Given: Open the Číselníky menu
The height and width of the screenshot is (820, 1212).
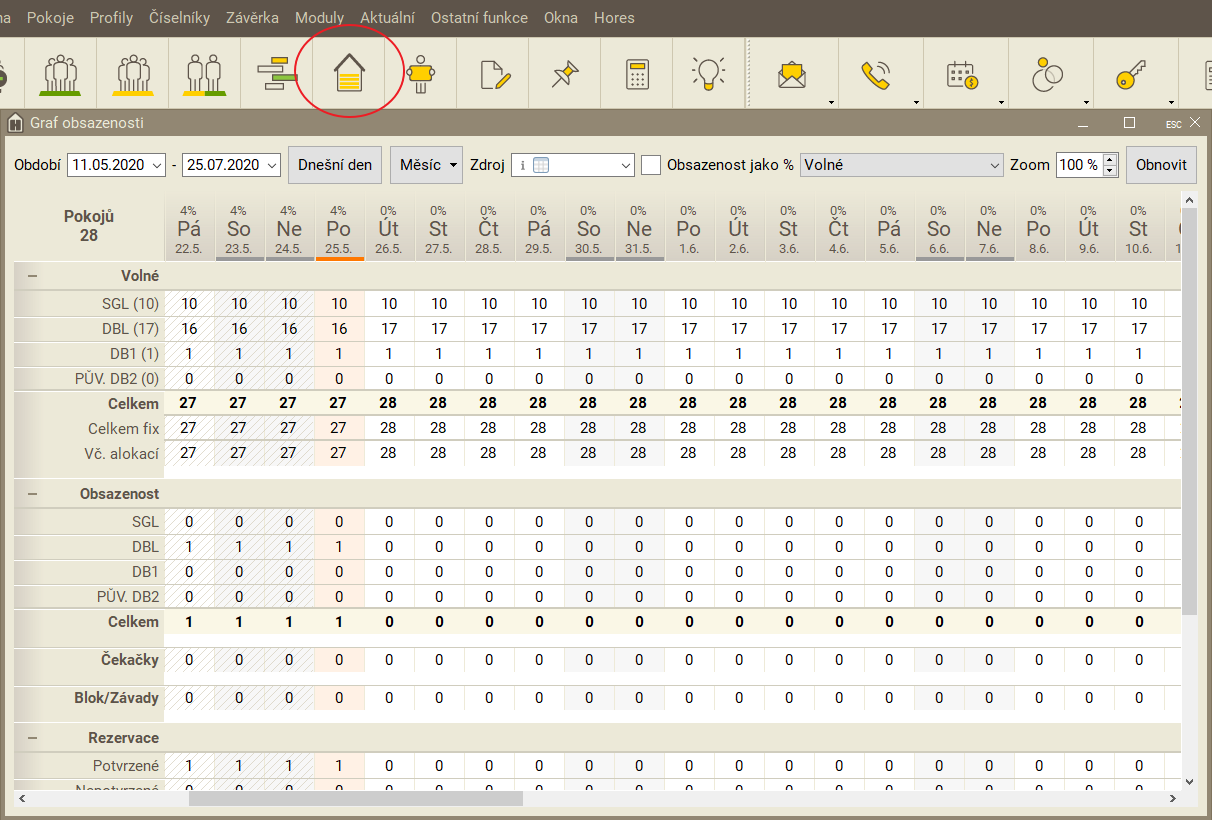Looking at the screenshot, I should pos(179,18).
